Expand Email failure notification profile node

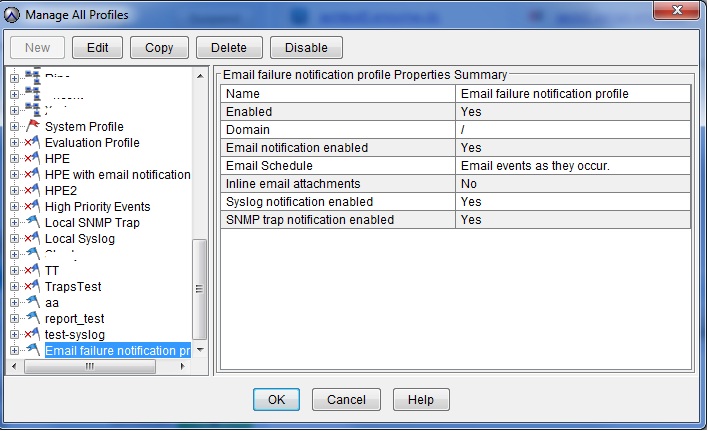(14, 350)
